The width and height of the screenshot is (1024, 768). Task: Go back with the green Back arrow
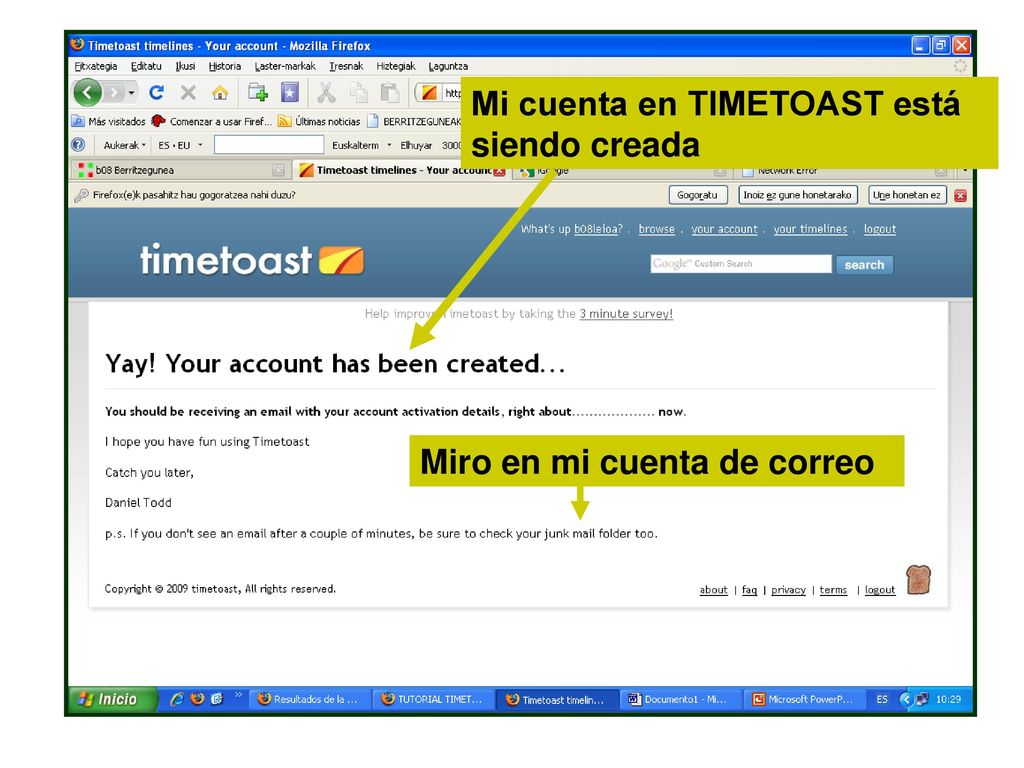[x=88, y=93]
